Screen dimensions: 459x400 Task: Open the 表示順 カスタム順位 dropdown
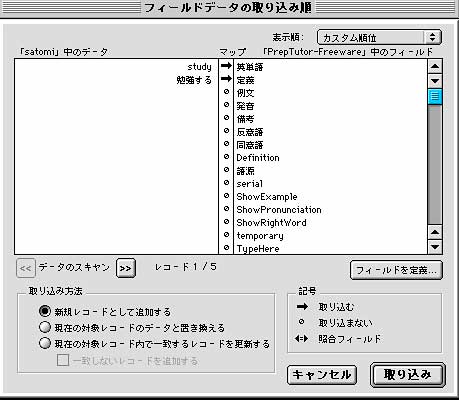coord(379,37)
